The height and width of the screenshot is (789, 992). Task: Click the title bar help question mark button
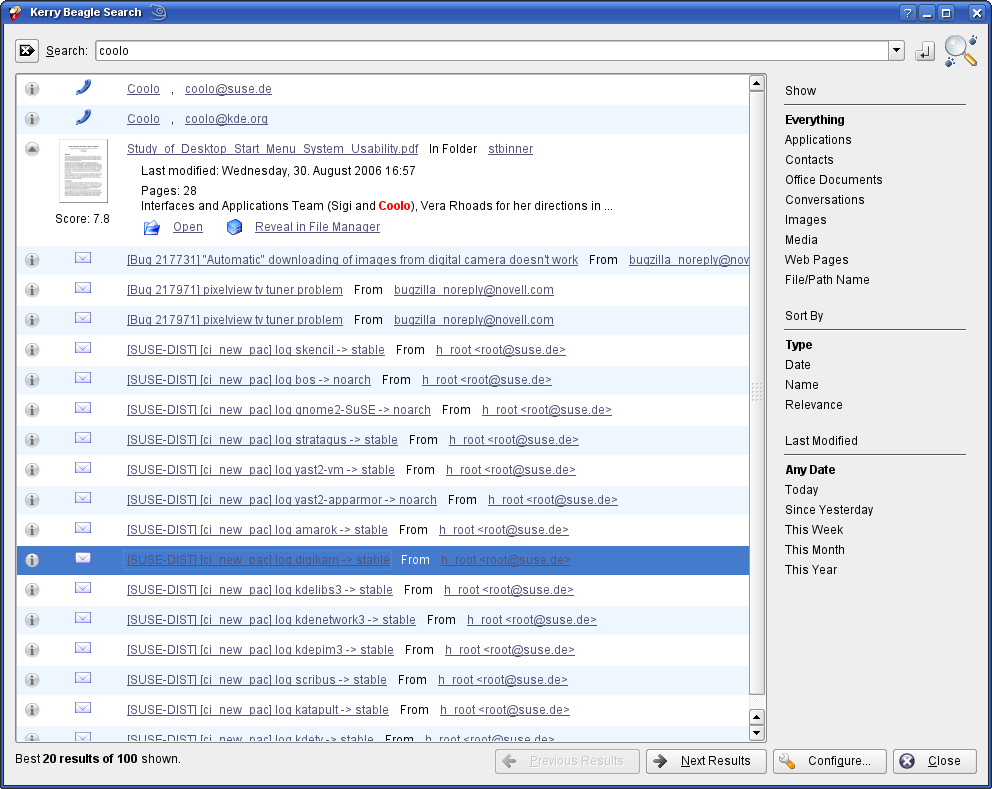point(908,13)
